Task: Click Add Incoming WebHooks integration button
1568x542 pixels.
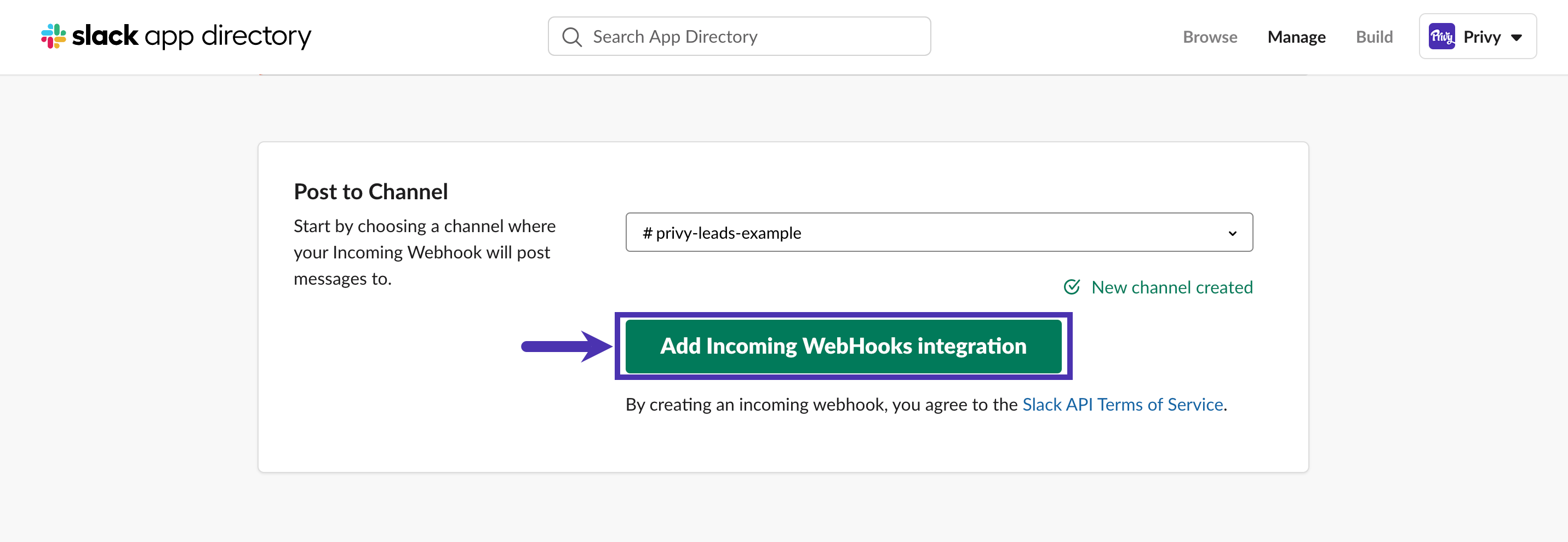Action: pyautogui.click(x=843, y=346)
